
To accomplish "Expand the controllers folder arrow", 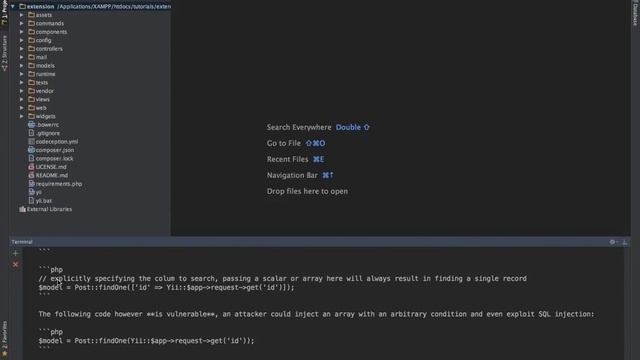I will pos(22,49).
